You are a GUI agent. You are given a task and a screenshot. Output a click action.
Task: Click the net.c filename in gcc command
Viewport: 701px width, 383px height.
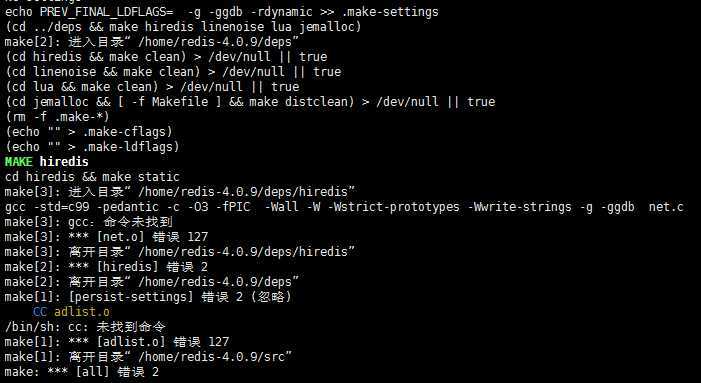(666, 206)
